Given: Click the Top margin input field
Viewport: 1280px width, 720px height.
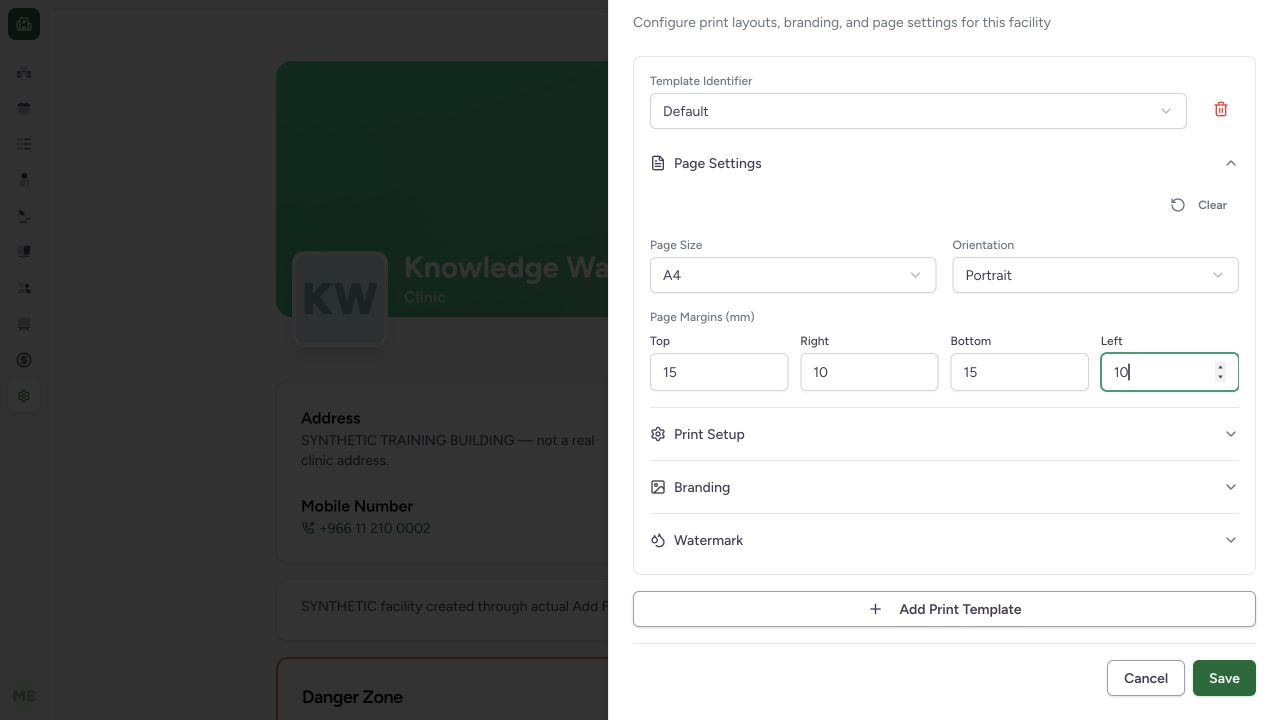Looking at the screenshot, I should coord(719,372).
